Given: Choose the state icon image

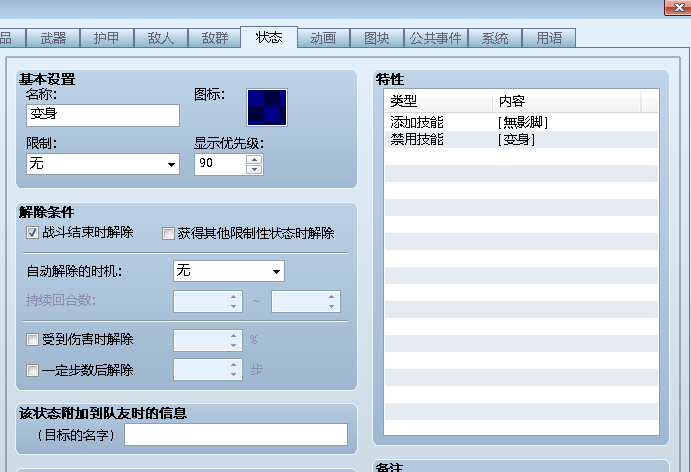Looking at the screenshot, I should (267, 108).
